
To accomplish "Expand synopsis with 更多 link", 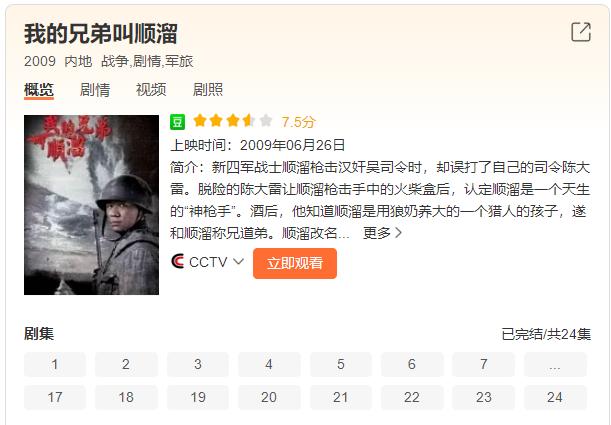I will coord(382,233).
